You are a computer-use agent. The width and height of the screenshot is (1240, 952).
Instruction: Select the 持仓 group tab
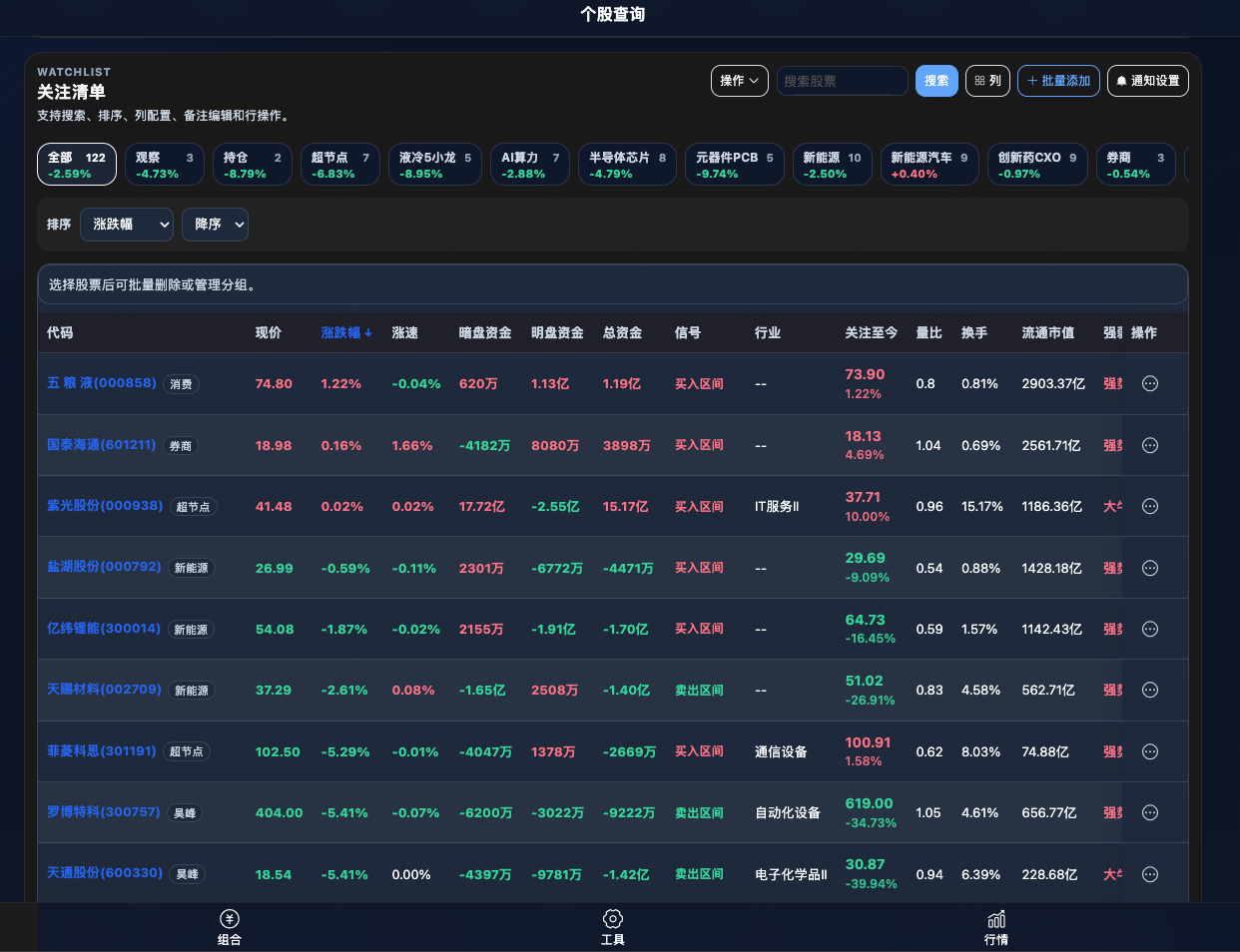point(253,165)
